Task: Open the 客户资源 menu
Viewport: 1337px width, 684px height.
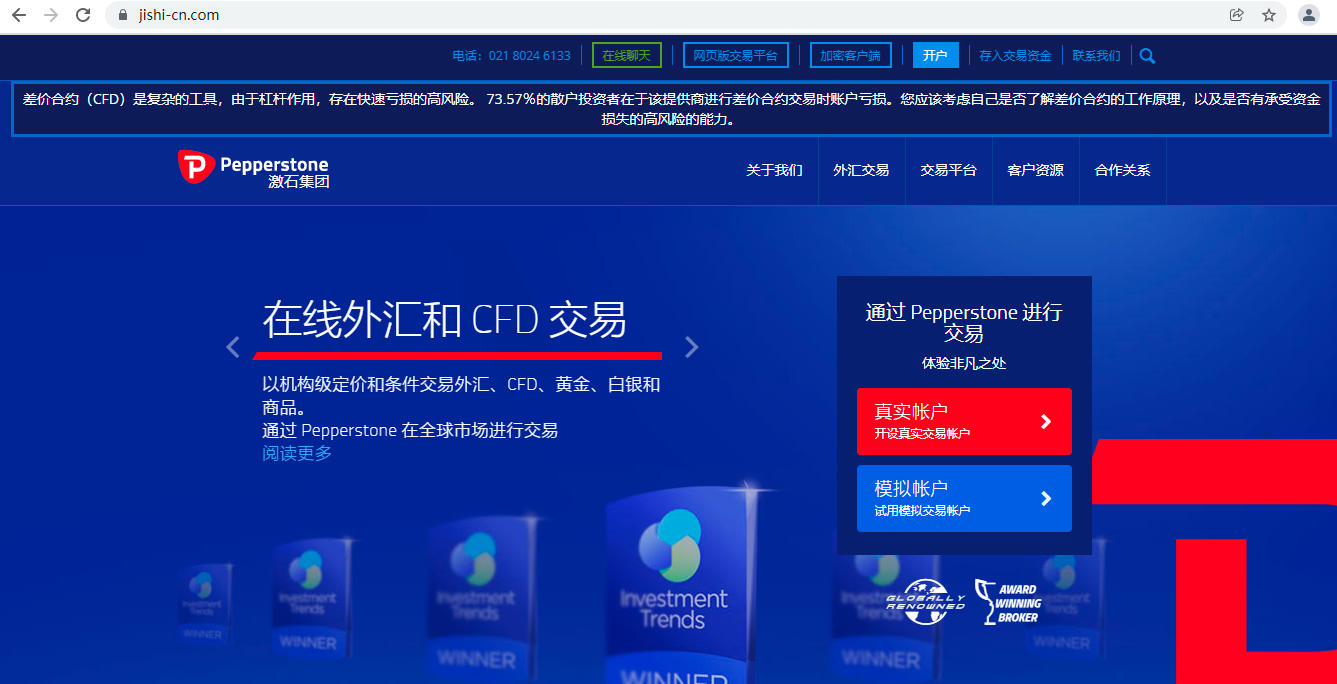Action: [1035, 170]
